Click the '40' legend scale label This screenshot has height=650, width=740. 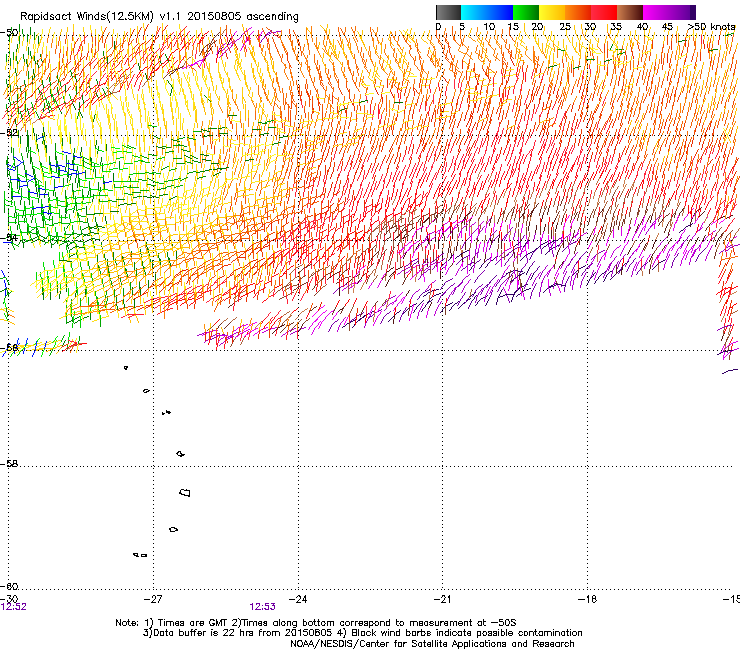(642, 26)
